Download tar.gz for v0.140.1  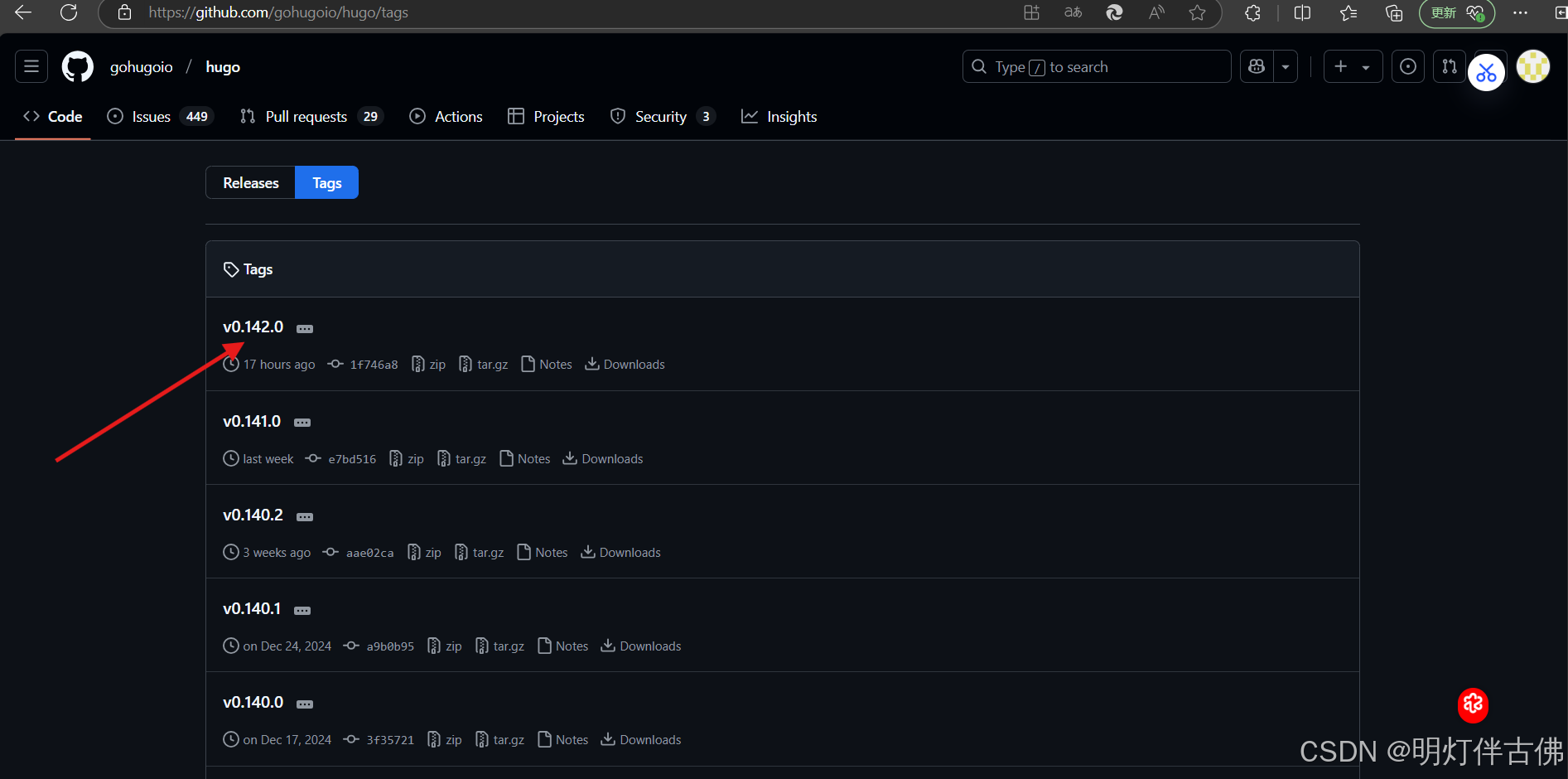[500, 646]
